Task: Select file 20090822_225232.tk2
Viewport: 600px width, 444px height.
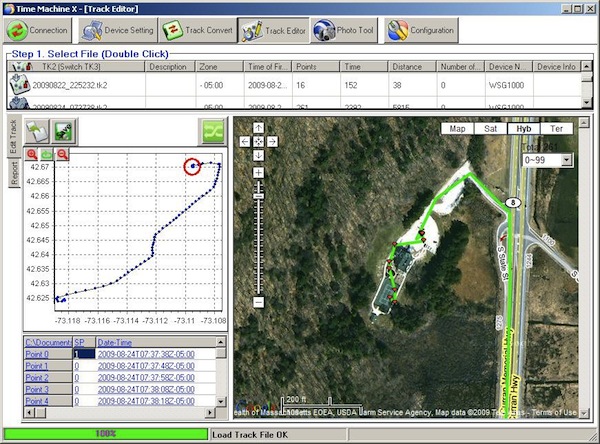Action: pyautogui.click(x=70, y=85)
